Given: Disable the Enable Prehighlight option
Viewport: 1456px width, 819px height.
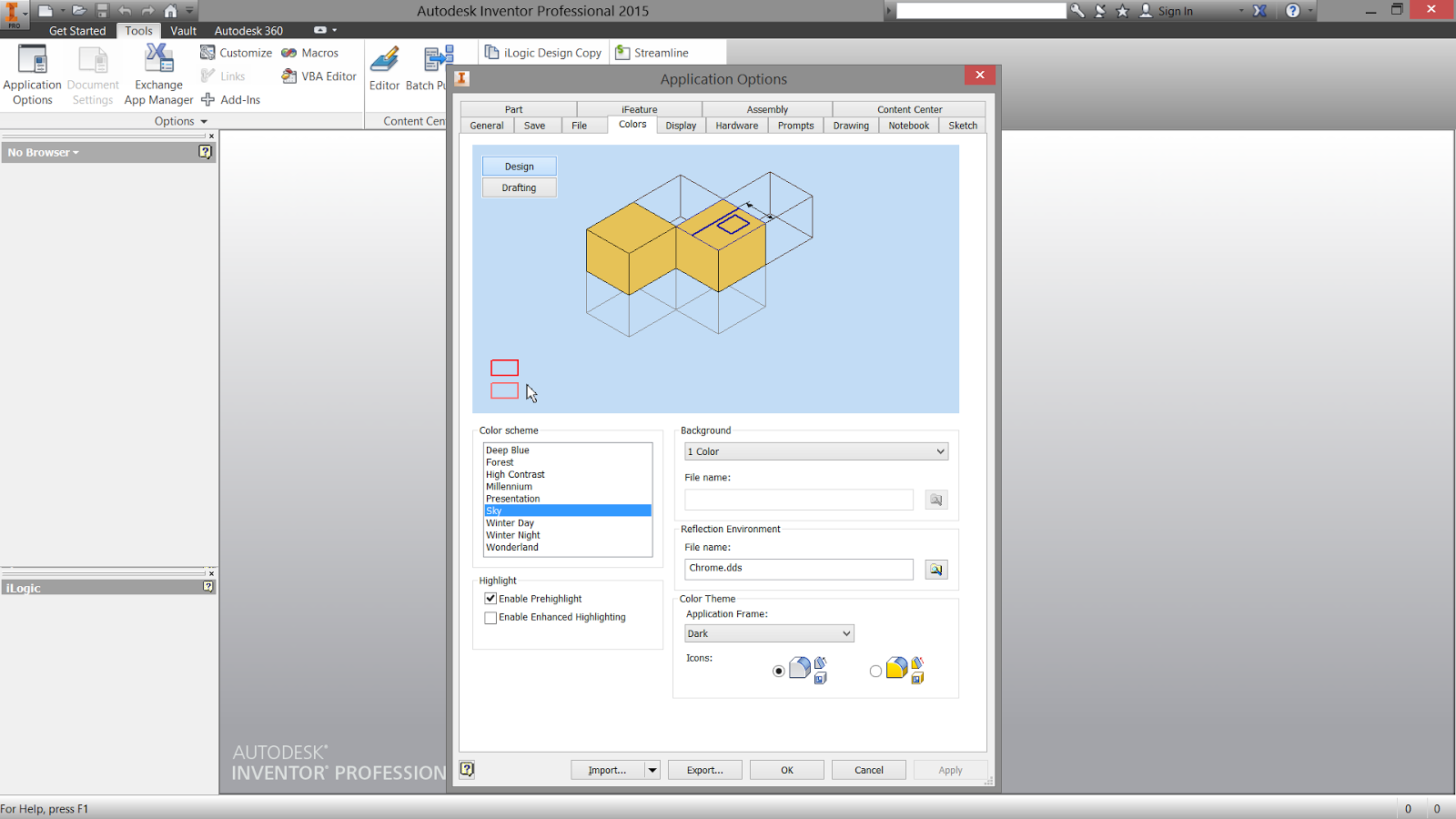Looking at the screenshot, I should point(490,598).
